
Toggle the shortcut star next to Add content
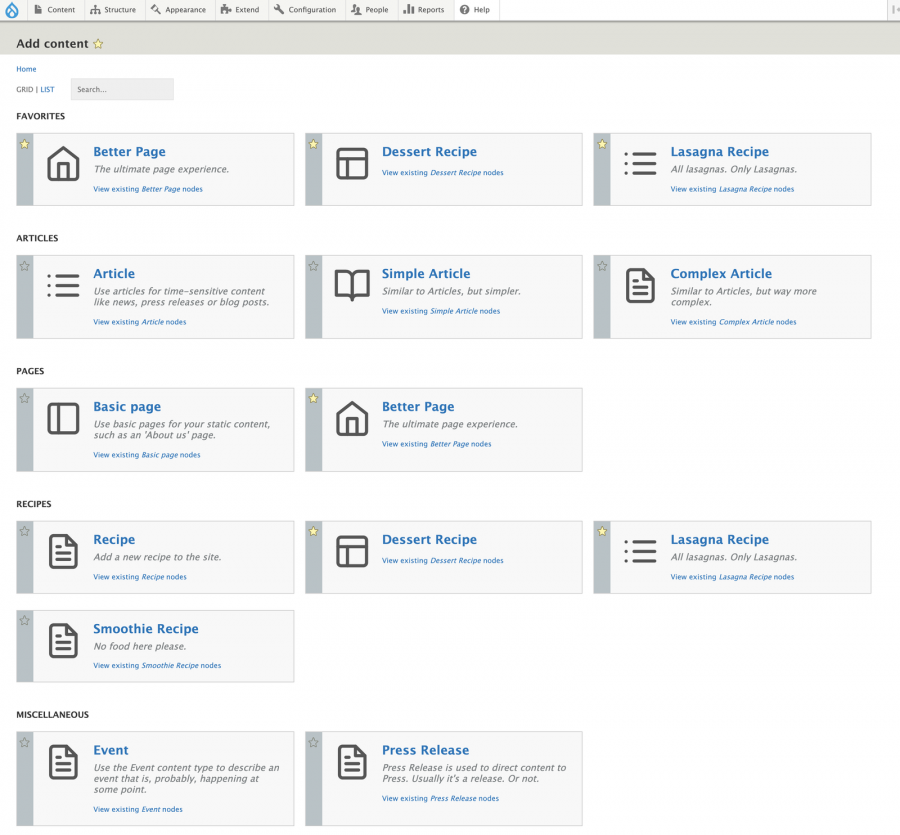pyautogui.click(x=98, y=44)
